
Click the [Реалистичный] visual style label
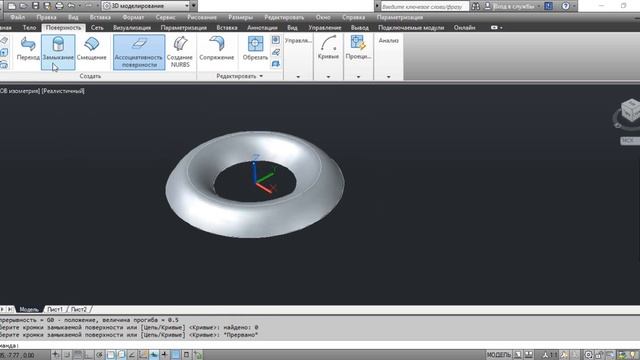(x=63, y=91)
